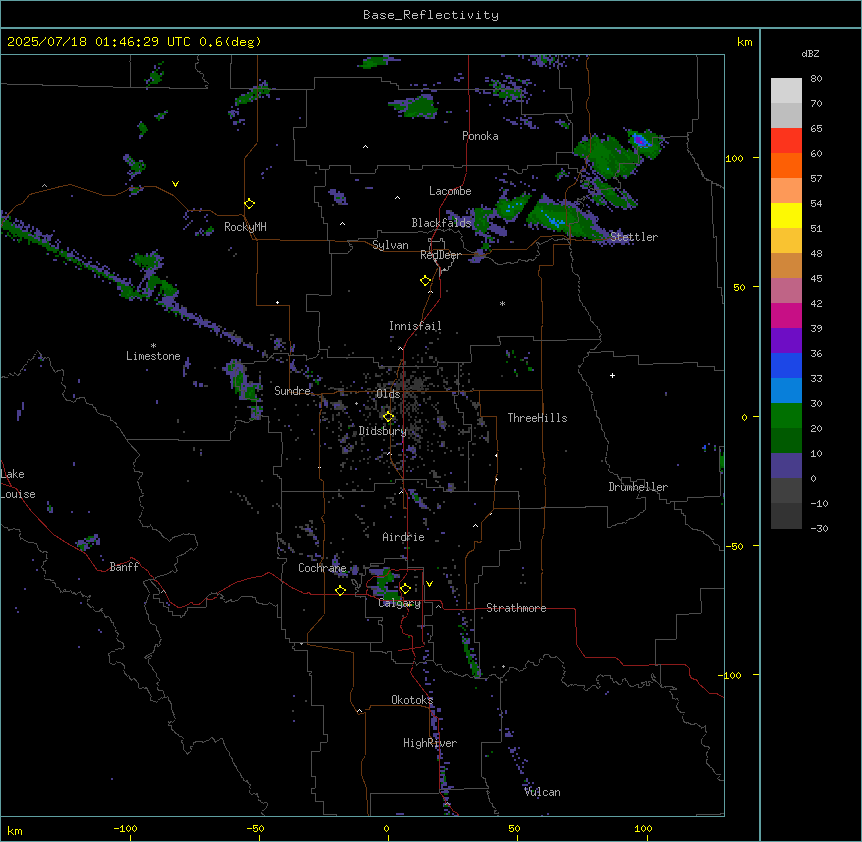Screen dimensions: 862x842
Task: Click the -50 tick on the horizontal axis
Action: coord(255,828)
